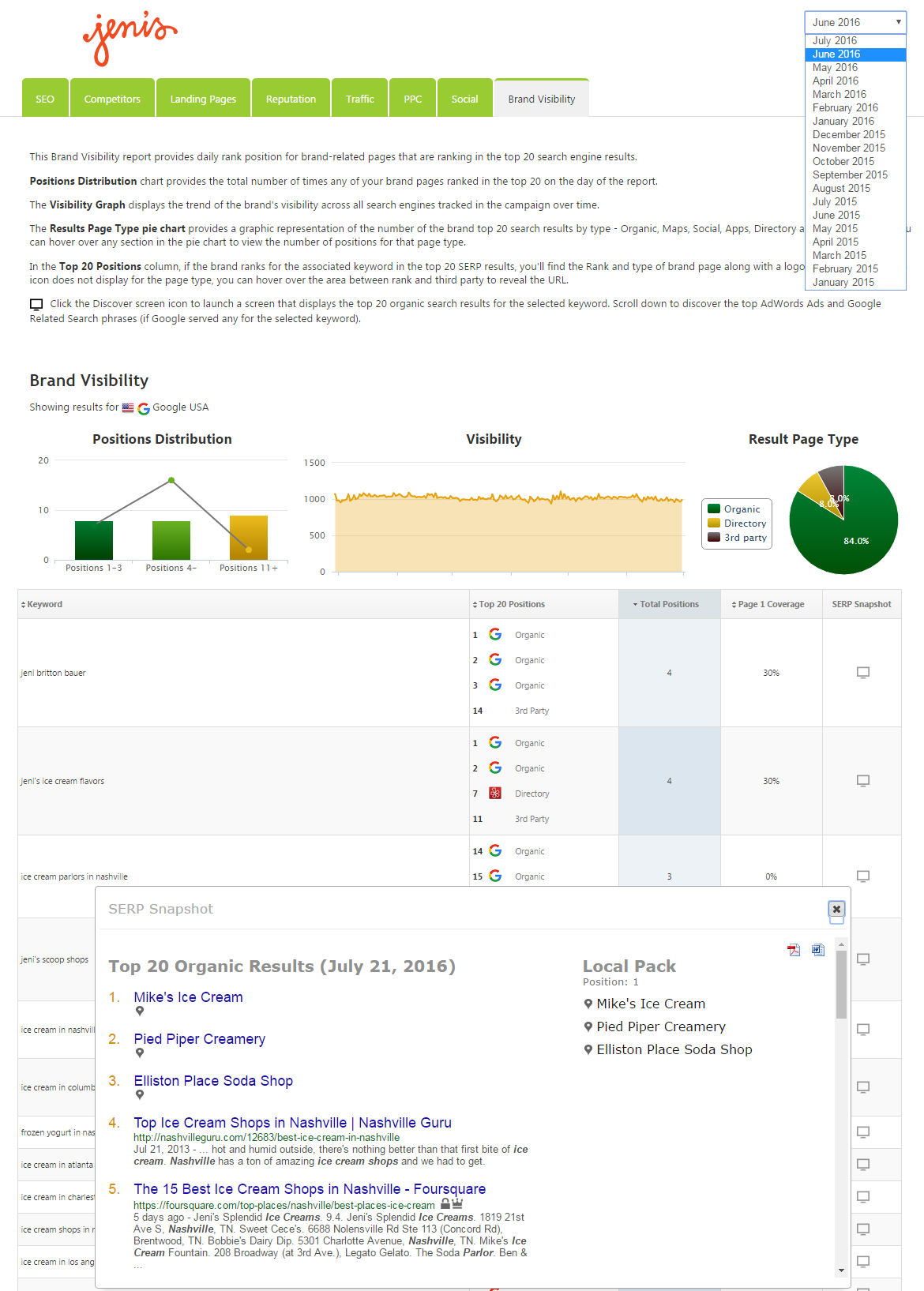Click map pin under Mike's Ice Cream result
The width and height of the screenshot is (924, 1291).
coord(140,1011)
